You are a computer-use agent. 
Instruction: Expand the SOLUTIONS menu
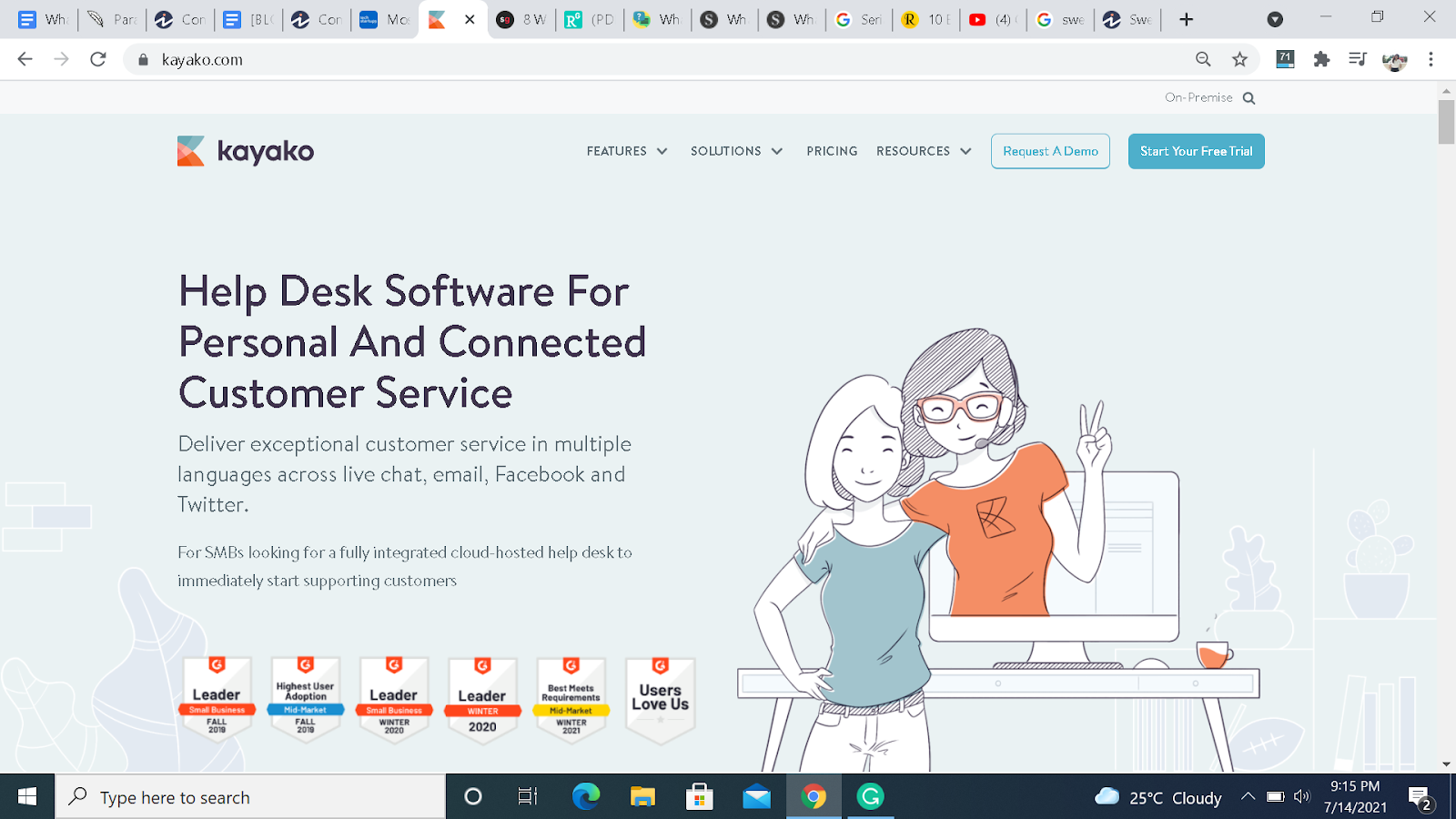pos(736,151)
